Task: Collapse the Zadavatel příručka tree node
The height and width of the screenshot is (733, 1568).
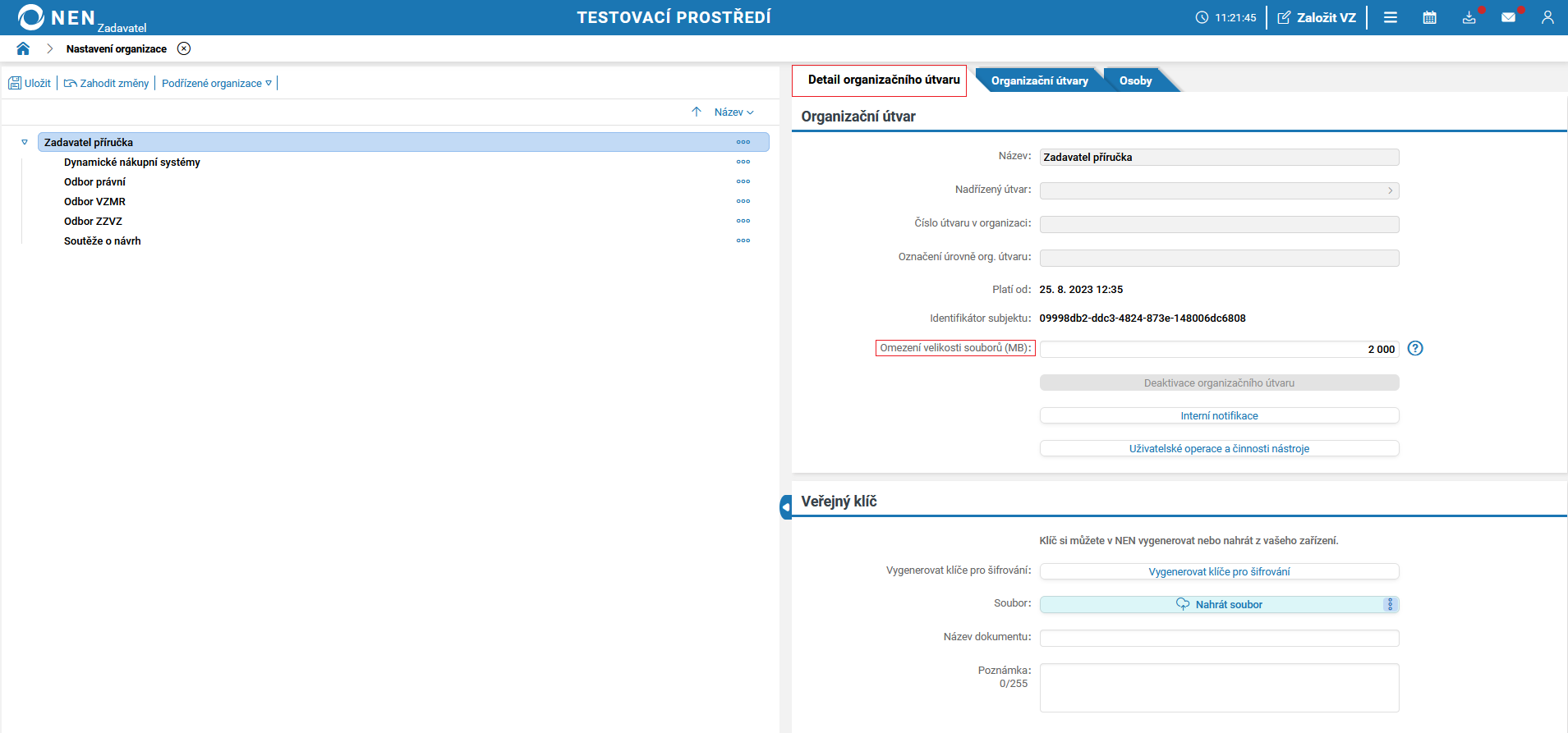Action: [x=25, y=142]
